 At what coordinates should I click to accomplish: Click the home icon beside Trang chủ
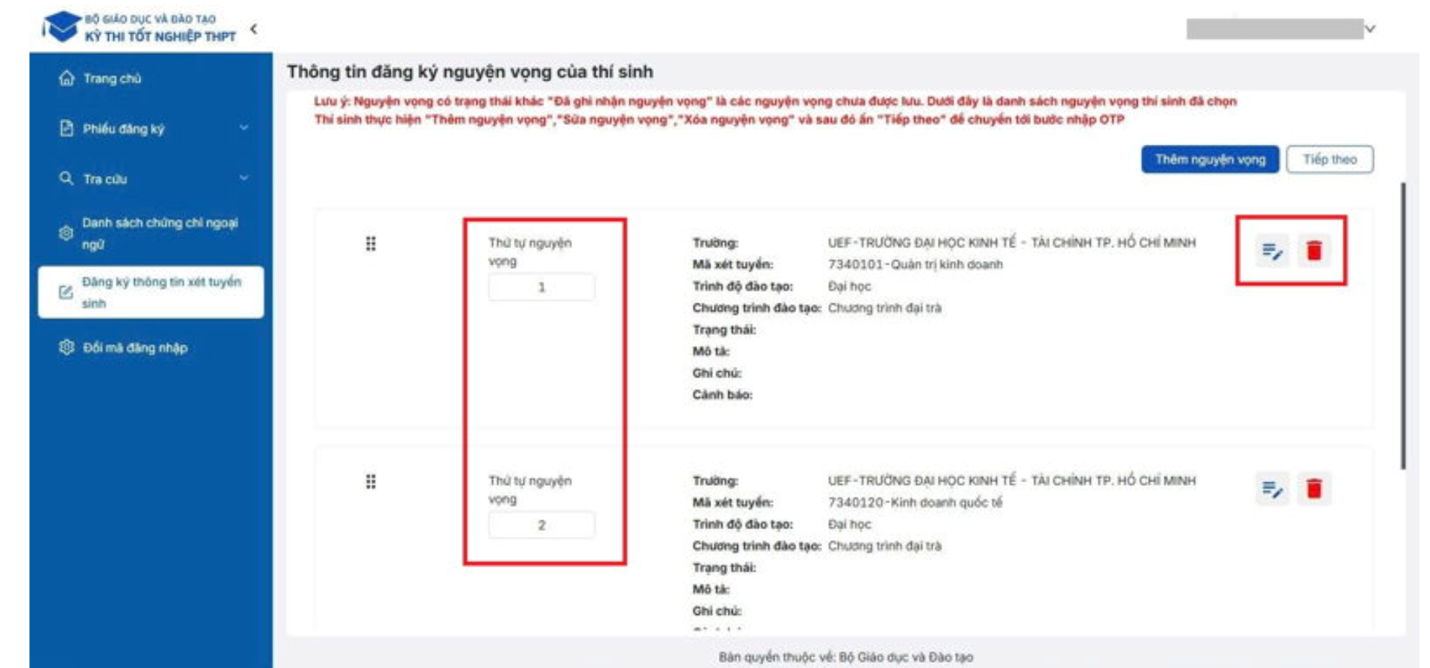67,78
